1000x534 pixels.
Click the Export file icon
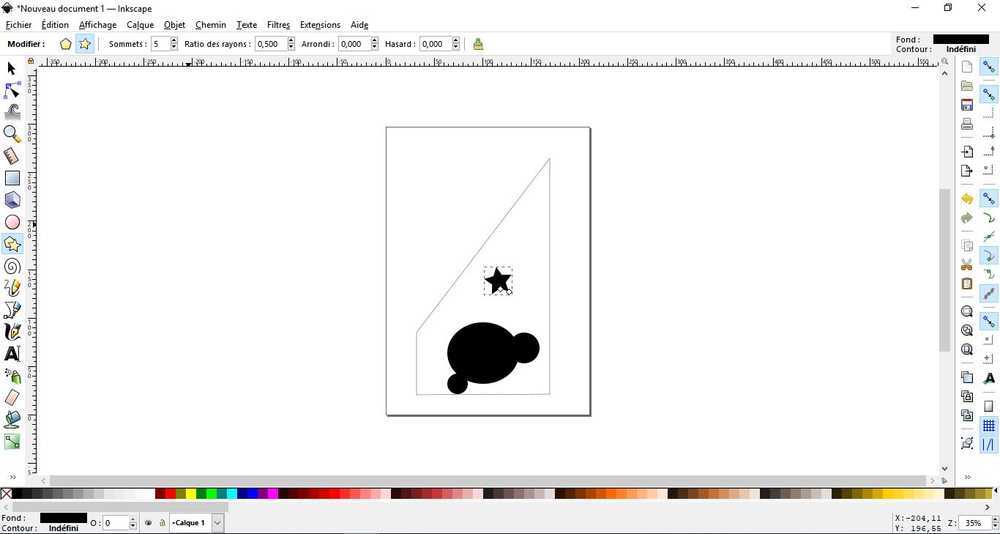967,171
